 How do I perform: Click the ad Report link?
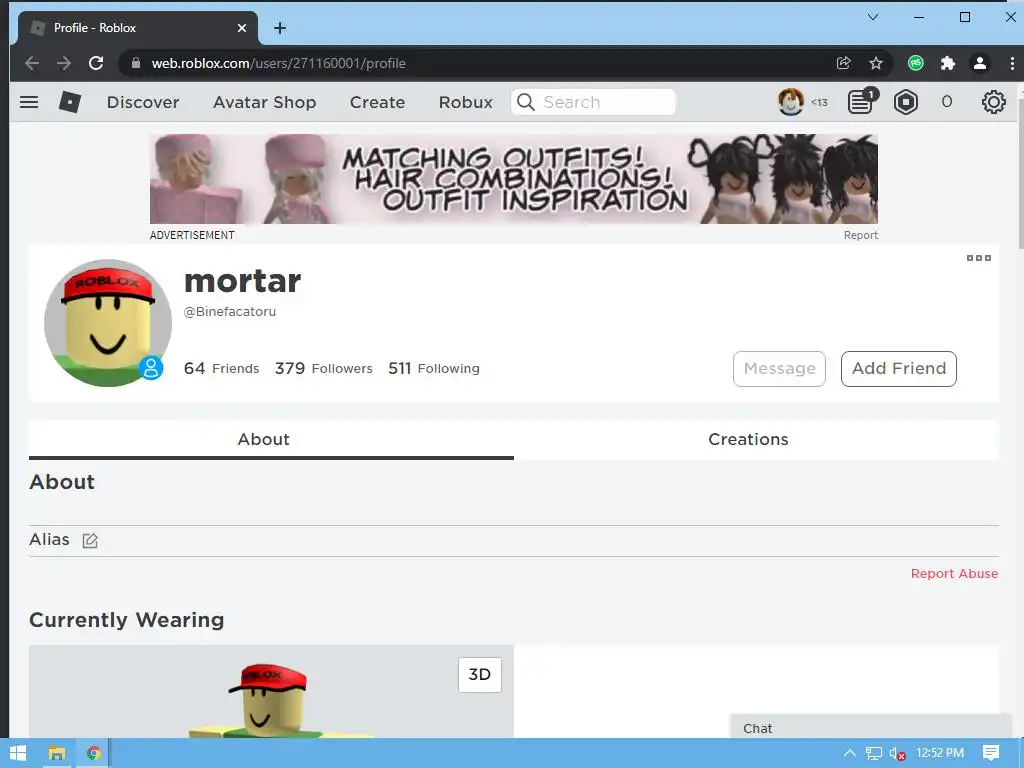pyautogui.click(x=860, y=235)
